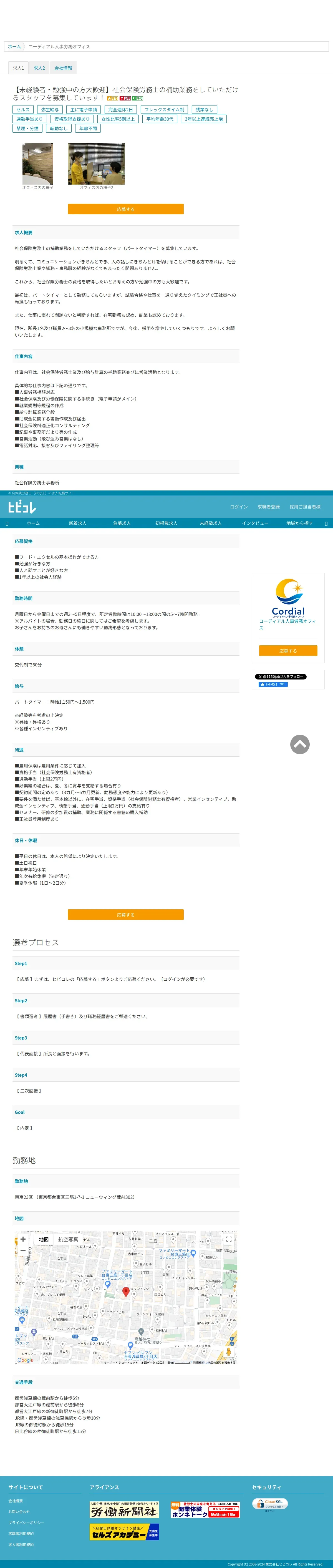Open 採用ご担当者様 in the header
The height and width of the screenshot is (1568, 333).
pyautogui.click(x=305, y=507)
